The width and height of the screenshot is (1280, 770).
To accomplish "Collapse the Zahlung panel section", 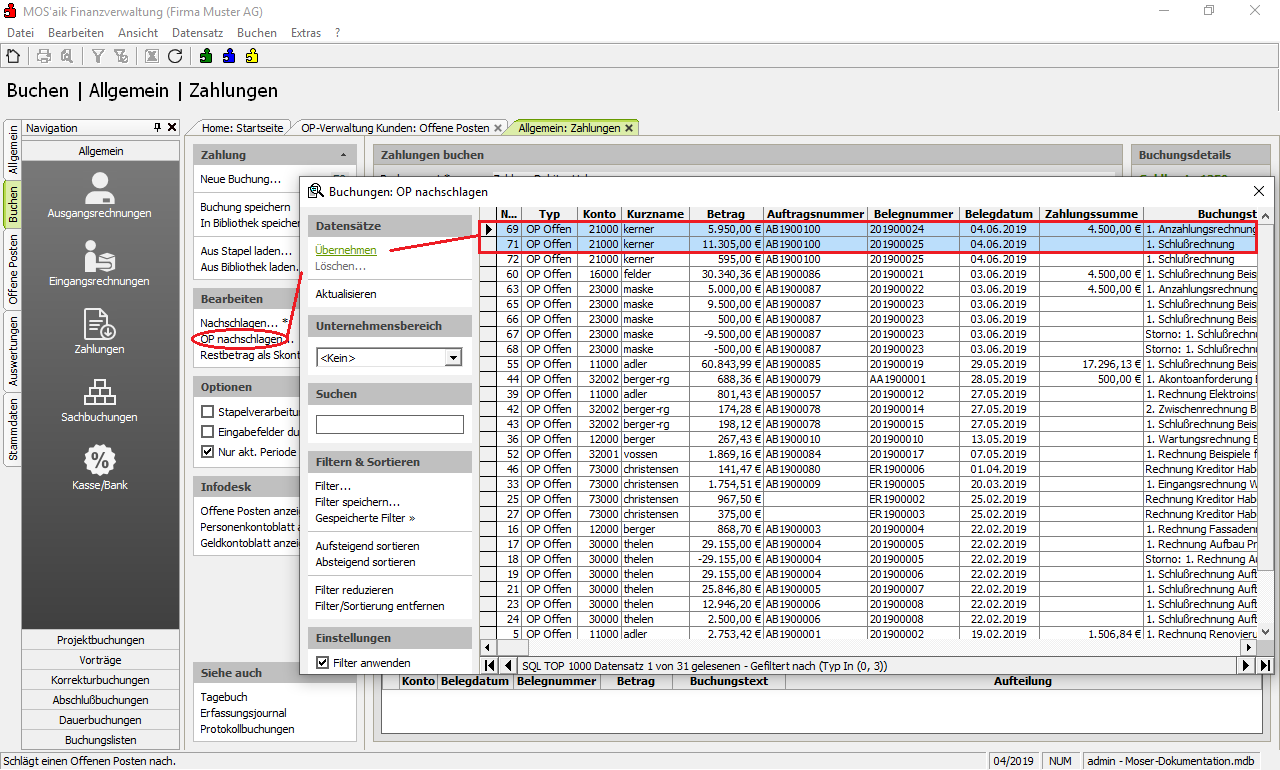I will 344,156.
